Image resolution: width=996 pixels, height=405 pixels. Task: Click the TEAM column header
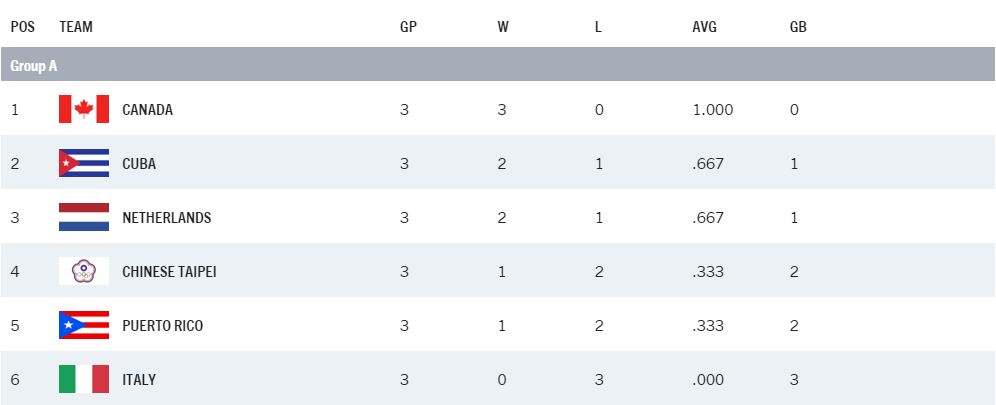tap(76, 27)
